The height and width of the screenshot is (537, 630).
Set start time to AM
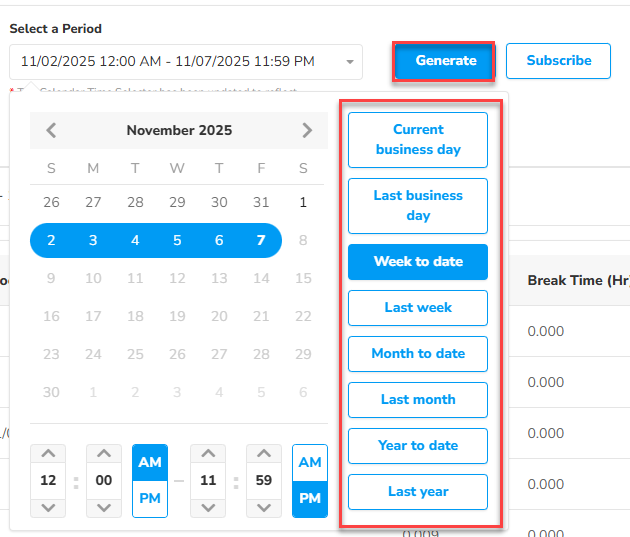[150, 463]
